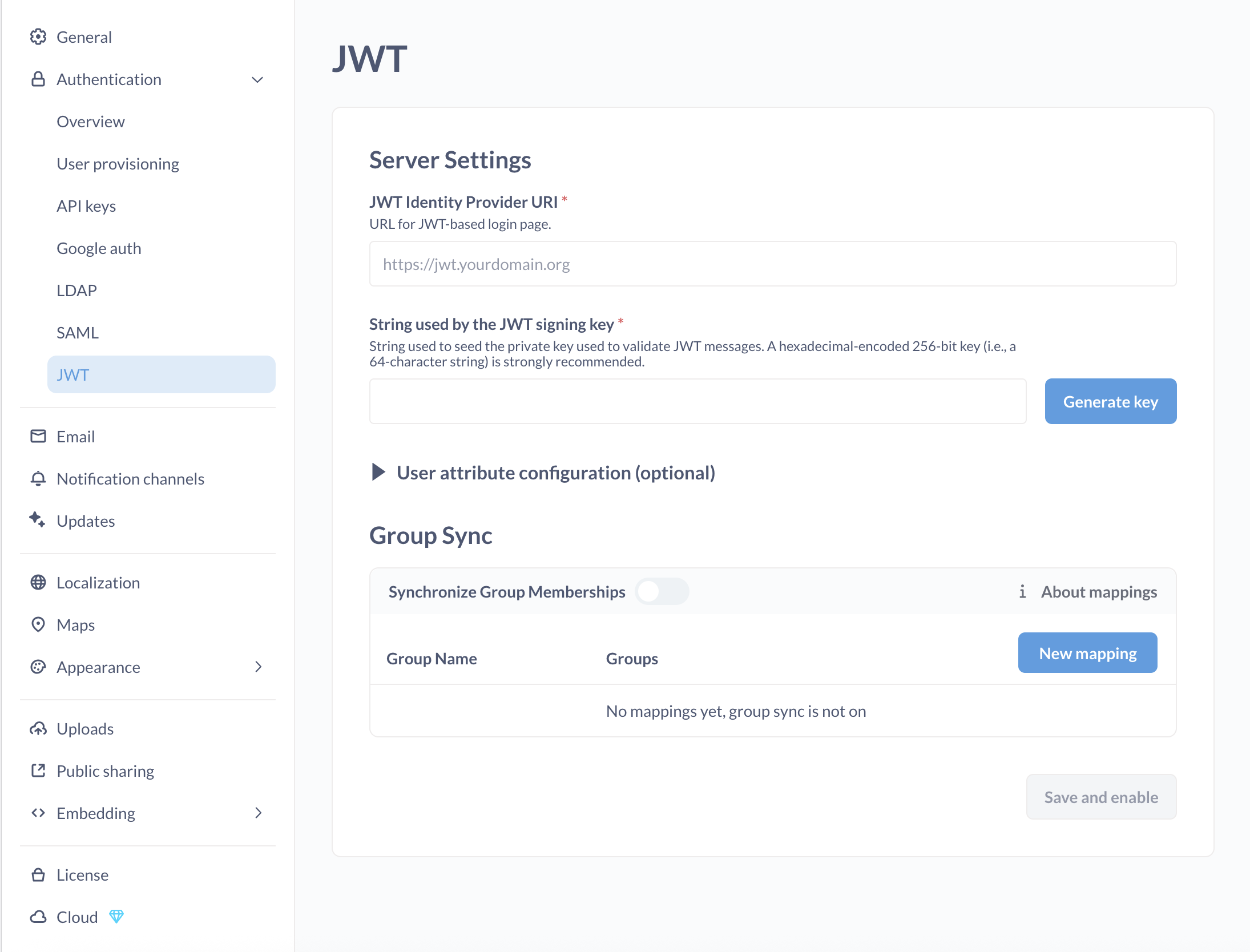This screenshot has height=952, width=1250.
Task: Click the General settings gear icon
Action: (38, 37)
